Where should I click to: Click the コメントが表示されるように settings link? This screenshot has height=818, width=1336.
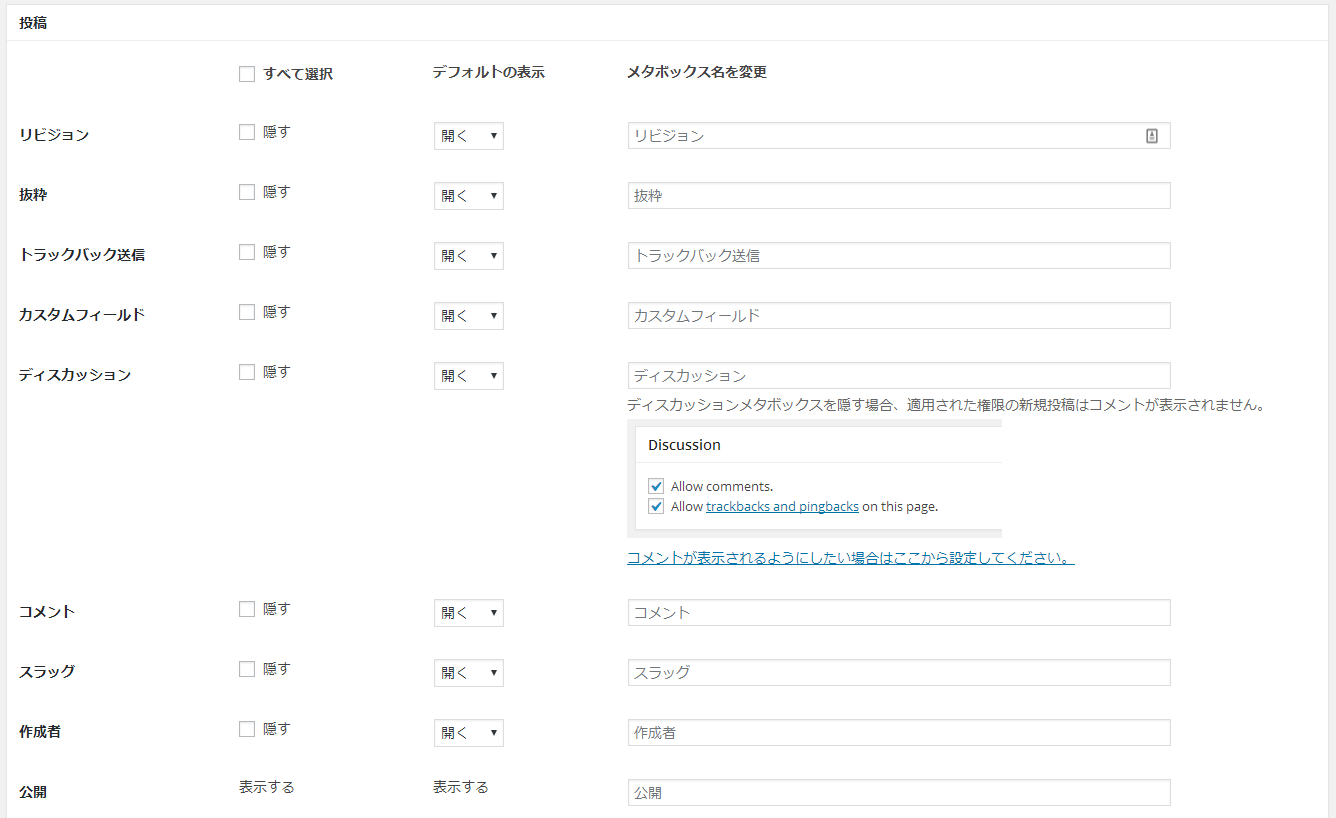click(850, 558)
